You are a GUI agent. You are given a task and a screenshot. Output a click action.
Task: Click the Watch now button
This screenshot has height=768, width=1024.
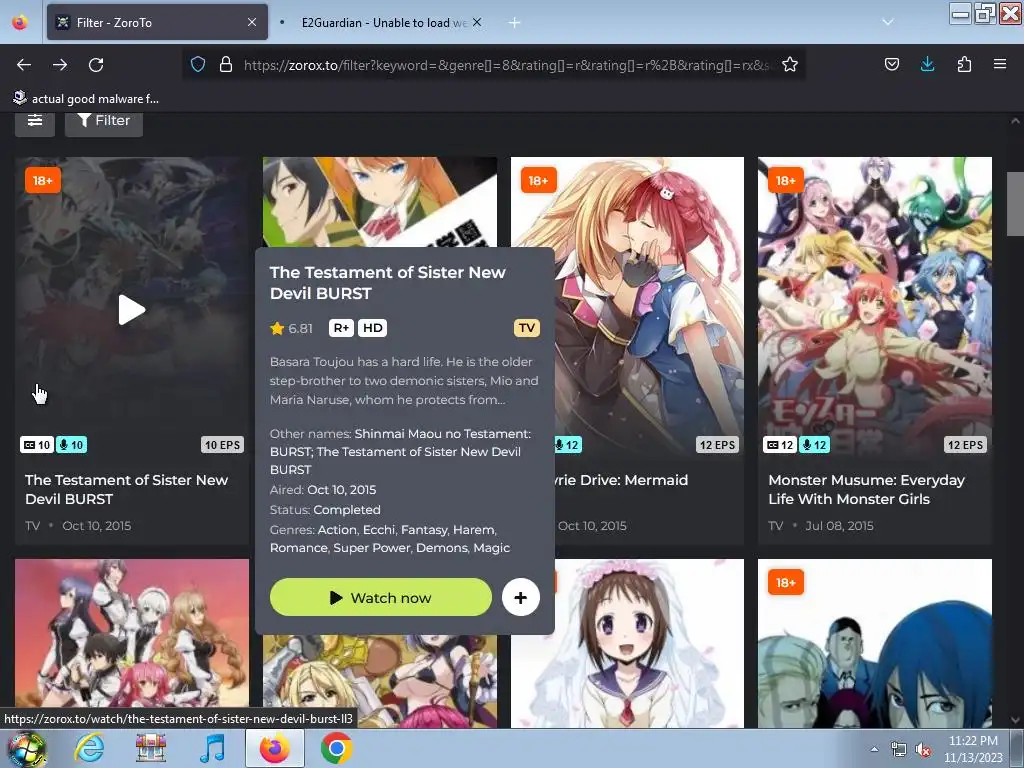point(381,598)
